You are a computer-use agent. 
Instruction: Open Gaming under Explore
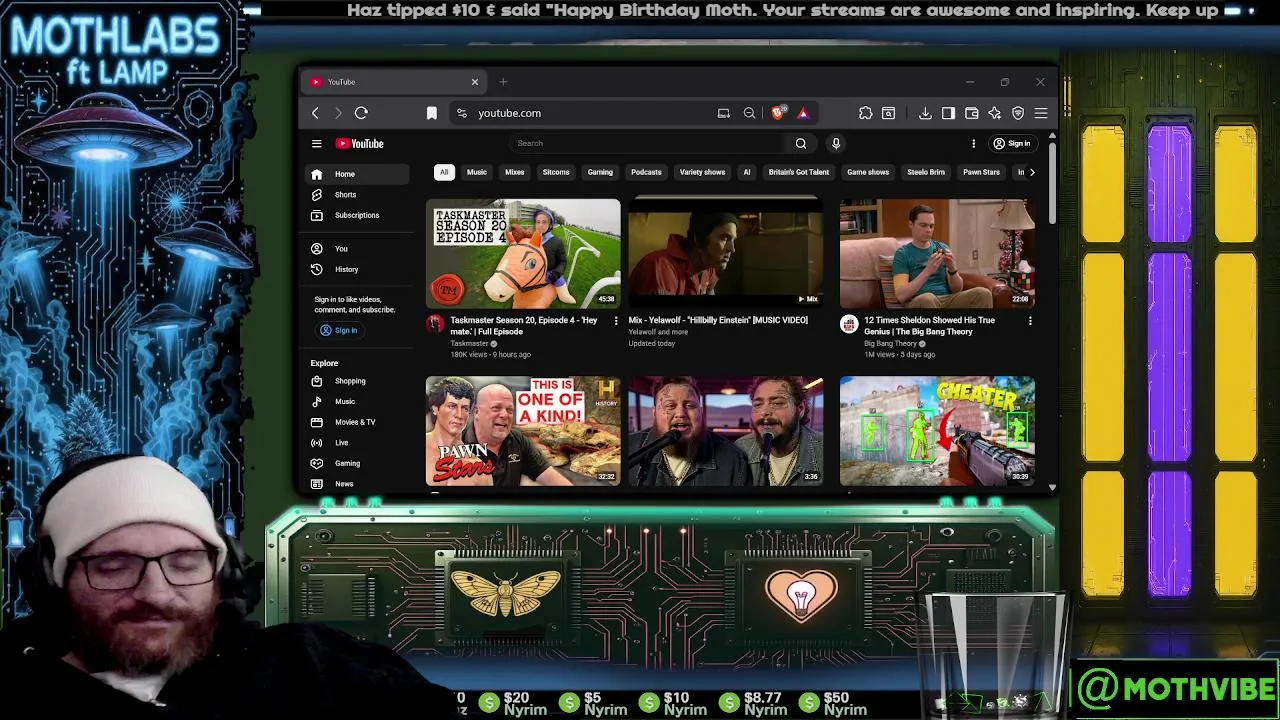(x=356, y=463)
